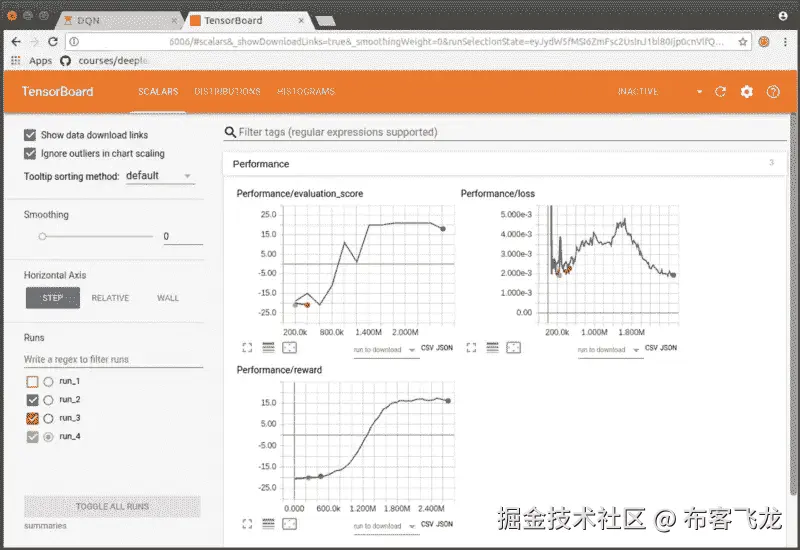
Task: Focus the Write a regex to filter runs field
Action: [113, 359]
